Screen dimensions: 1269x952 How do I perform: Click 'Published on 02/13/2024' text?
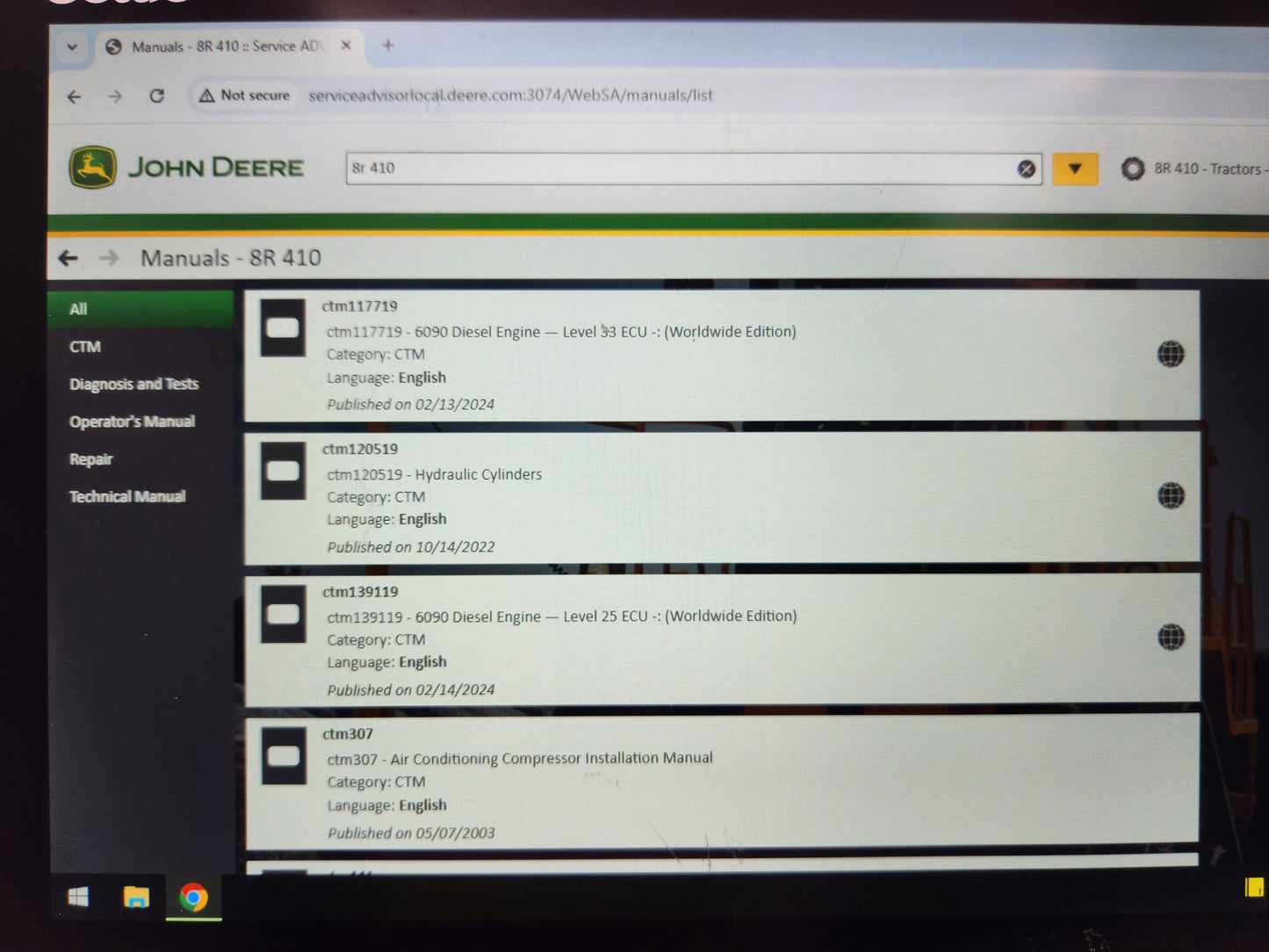411,405
